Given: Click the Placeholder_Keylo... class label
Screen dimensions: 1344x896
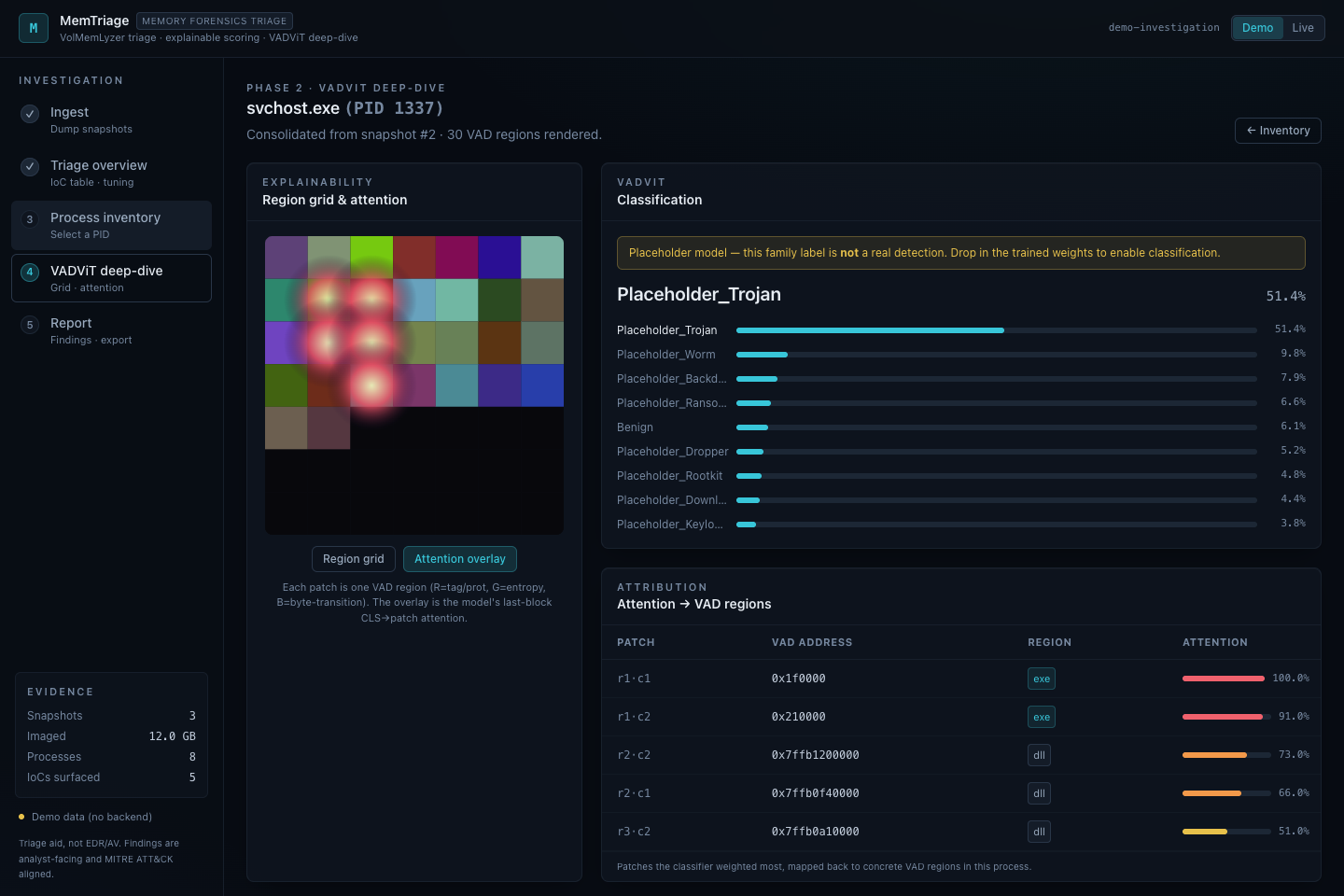Looking at the screenshot, I should (670, 525).
